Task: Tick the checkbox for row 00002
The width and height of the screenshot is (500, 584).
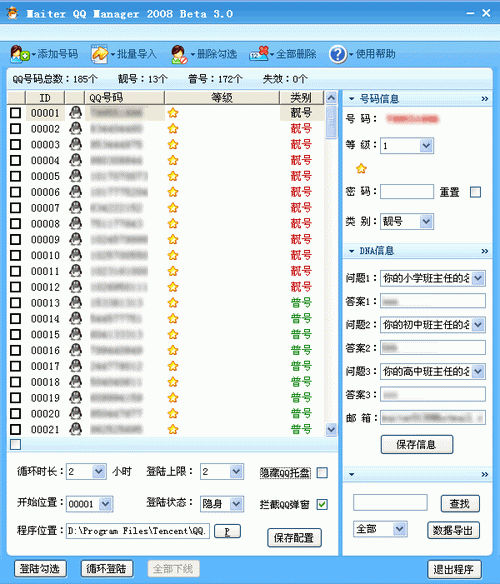Action: [x=15, y=128]
